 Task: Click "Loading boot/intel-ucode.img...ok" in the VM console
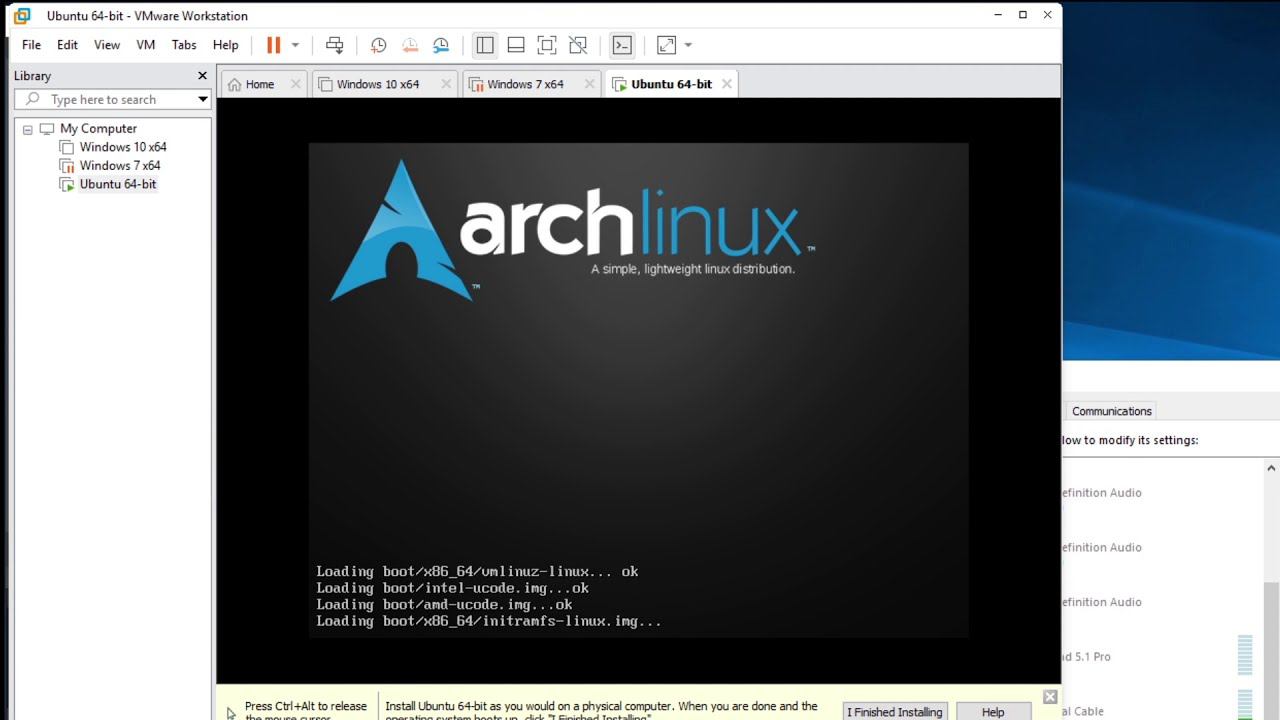coord(452,588)
